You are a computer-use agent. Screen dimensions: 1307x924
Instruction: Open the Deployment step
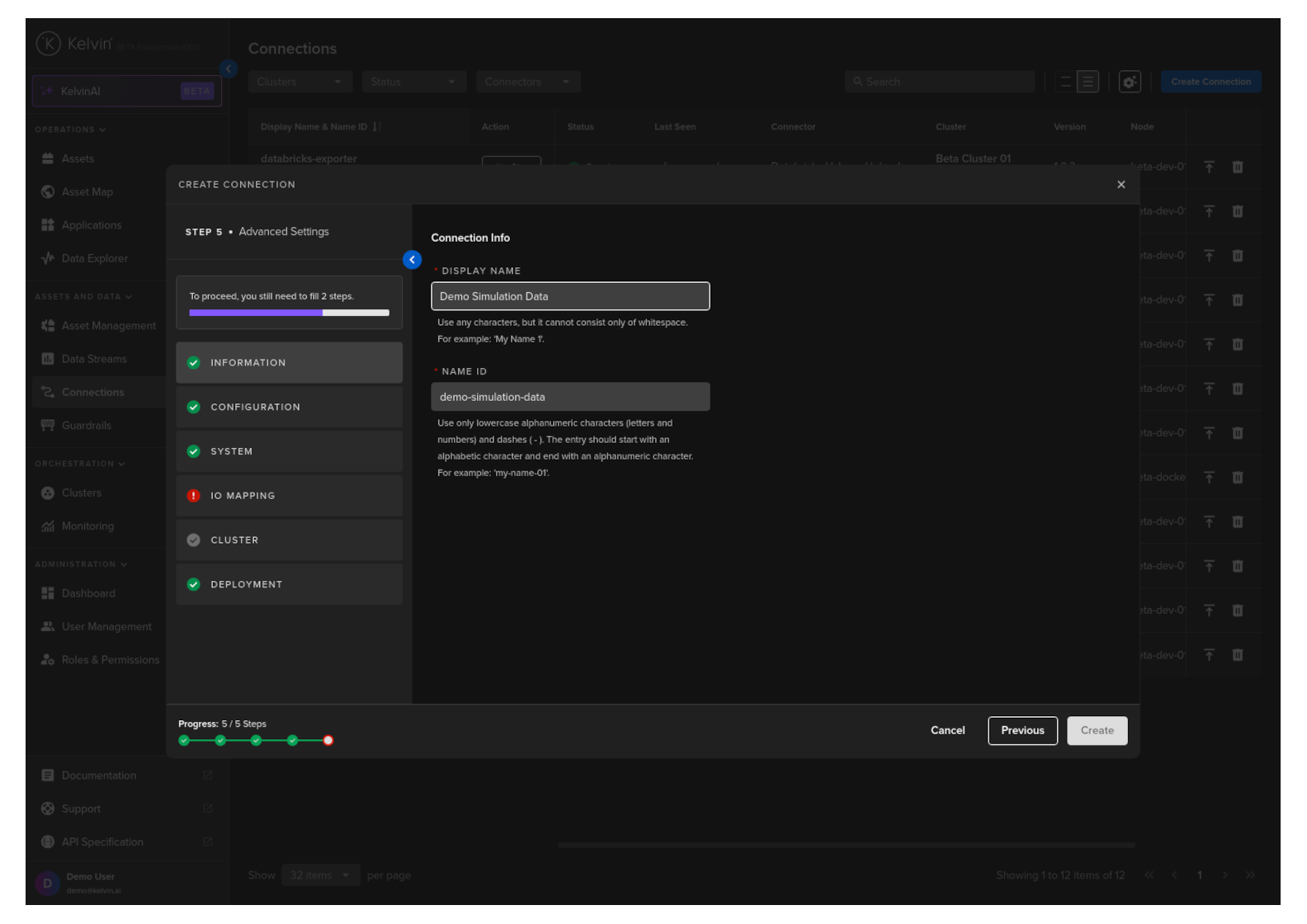coord(289,585)
